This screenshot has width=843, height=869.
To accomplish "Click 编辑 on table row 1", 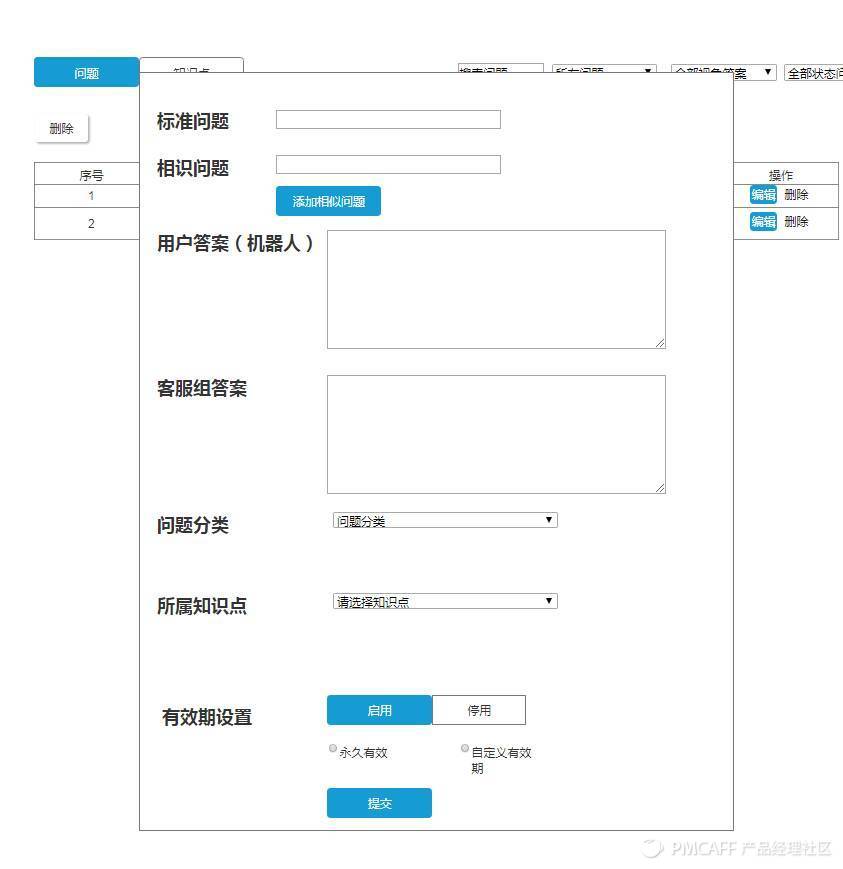I will (762, 195).
